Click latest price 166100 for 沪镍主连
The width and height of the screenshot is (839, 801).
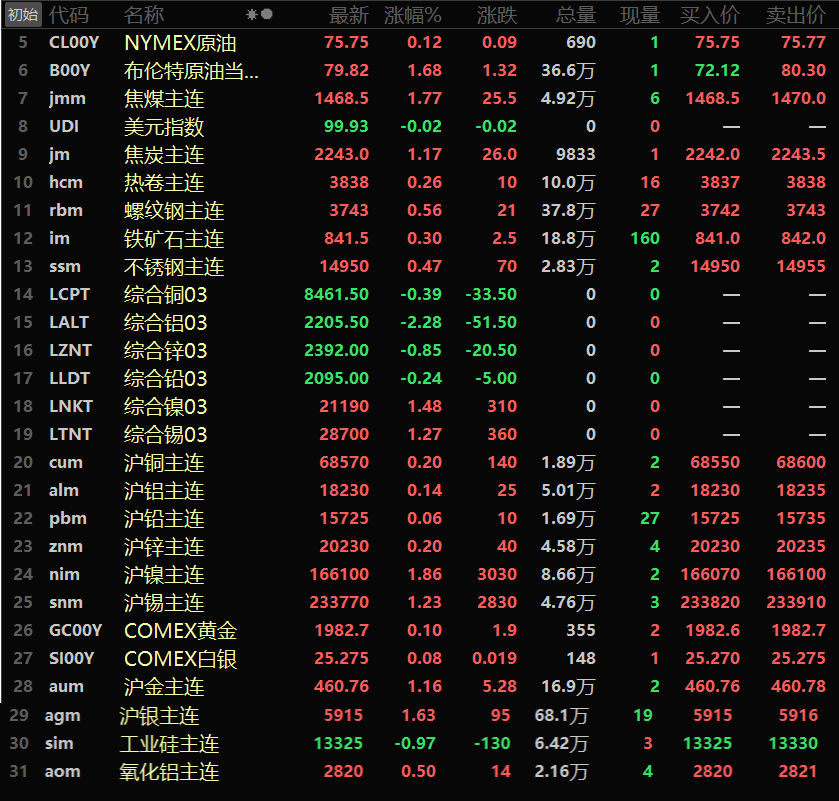click(339, 574)
